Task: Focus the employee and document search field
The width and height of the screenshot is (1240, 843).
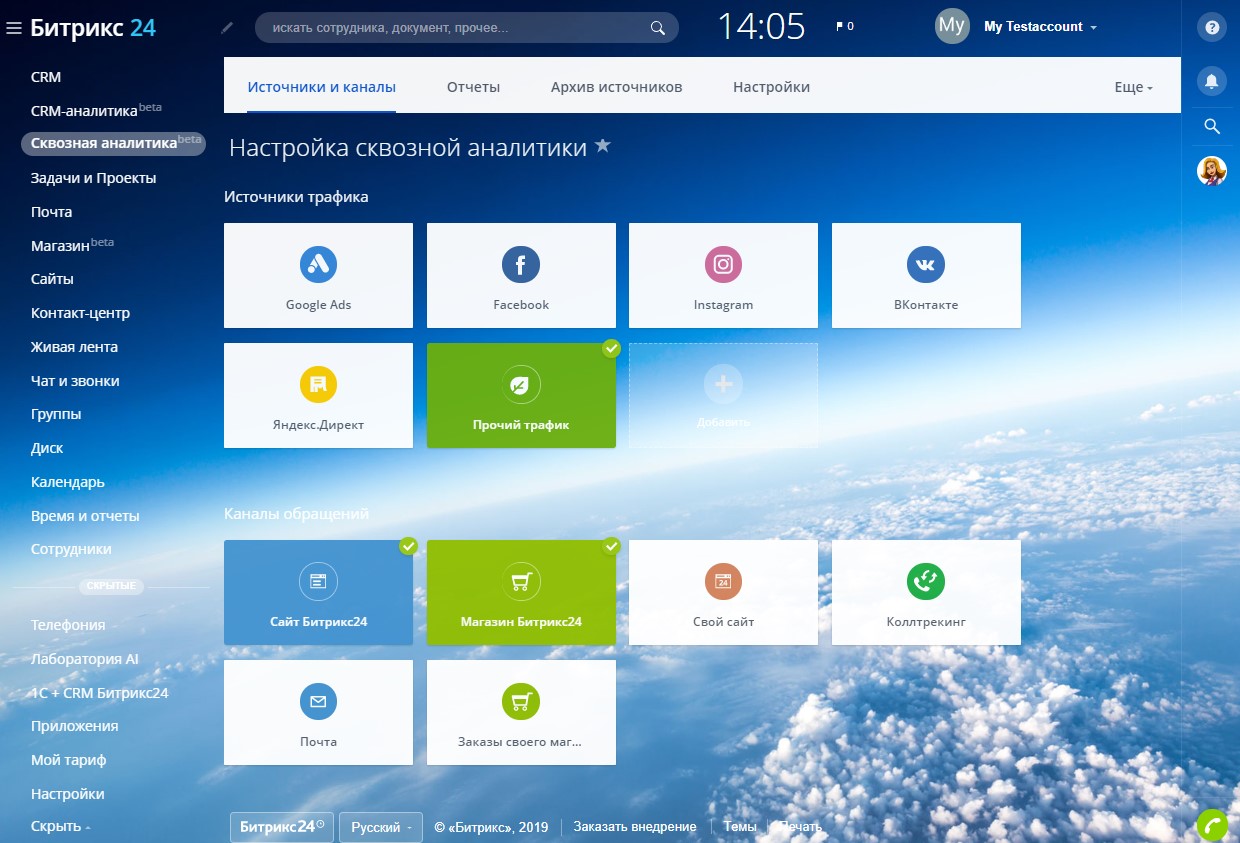Action: pyautogui.click(x=467, y=28)
